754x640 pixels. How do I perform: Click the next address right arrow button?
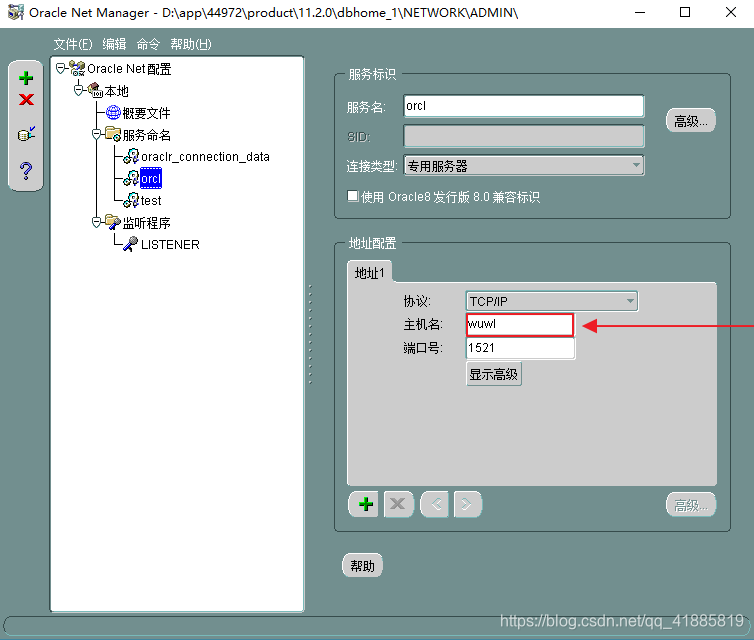[x=467, y=504]
